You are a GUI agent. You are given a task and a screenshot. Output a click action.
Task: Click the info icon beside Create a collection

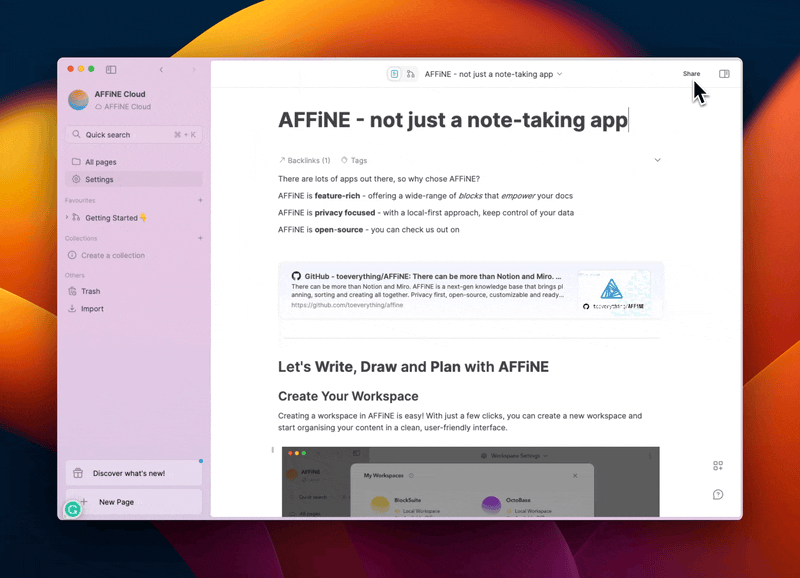coord(72,255)
